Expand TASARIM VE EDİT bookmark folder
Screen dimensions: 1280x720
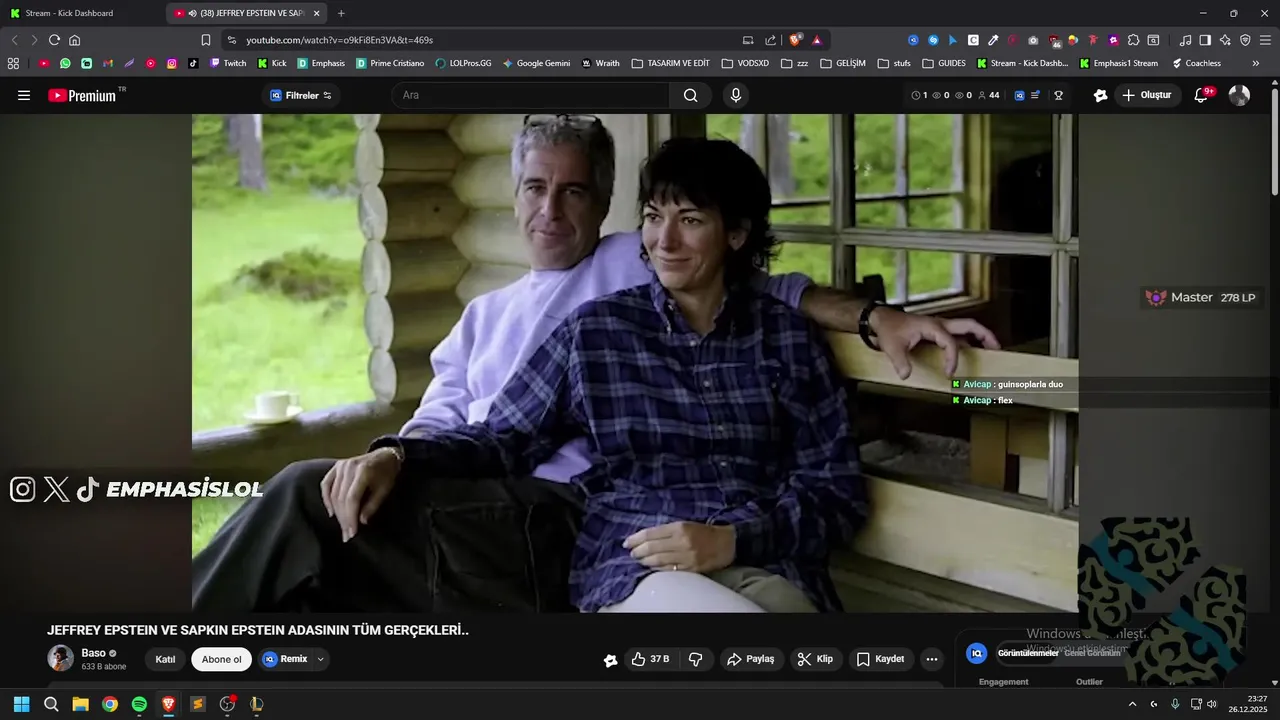click(x=671, y=63)
